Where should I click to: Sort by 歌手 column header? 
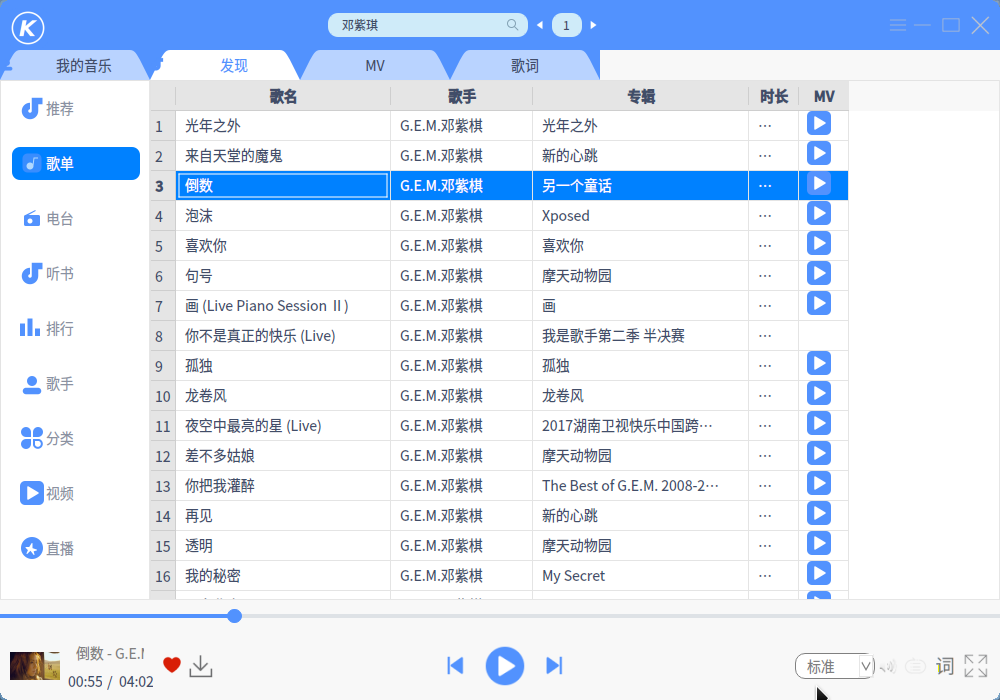[462, 96]
